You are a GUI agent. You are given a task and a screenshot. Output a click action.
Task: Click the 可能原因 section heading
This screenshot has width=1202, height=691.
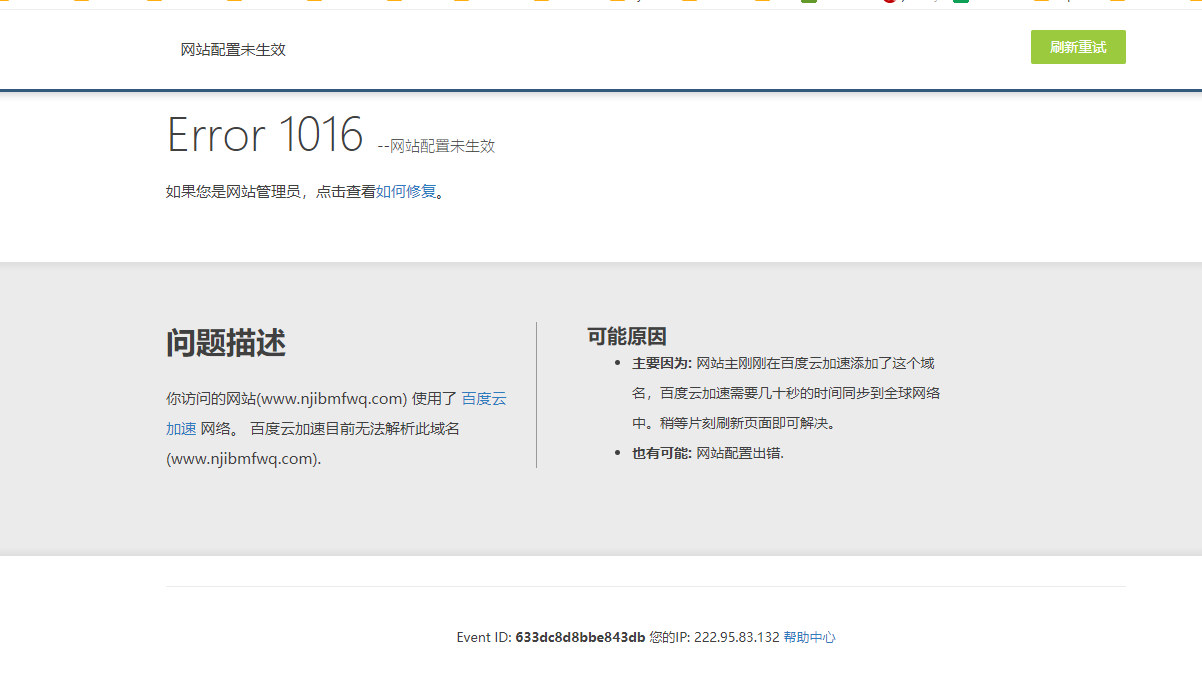point(626,336)
